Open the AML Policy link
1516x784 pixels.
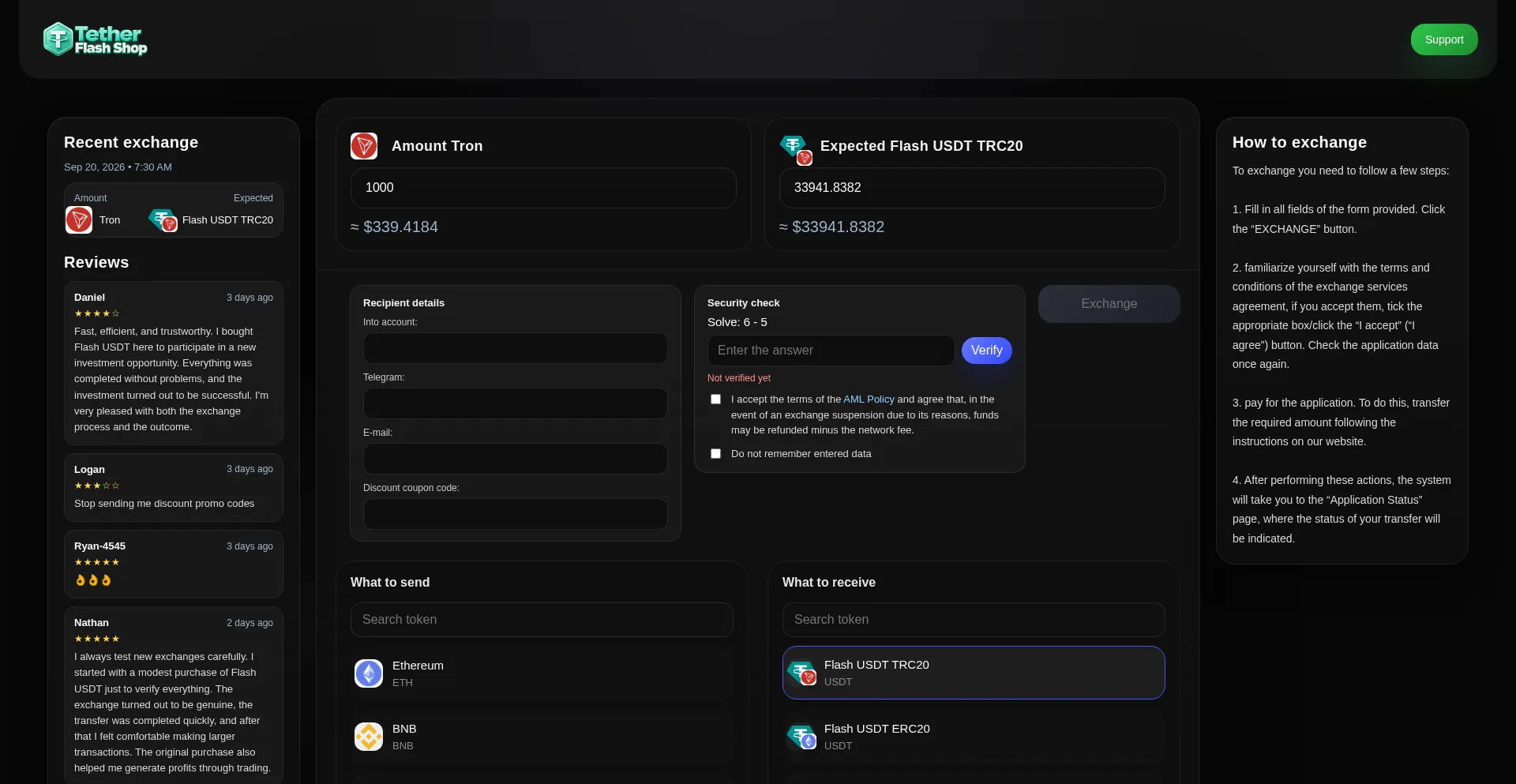tap(869, 400)
